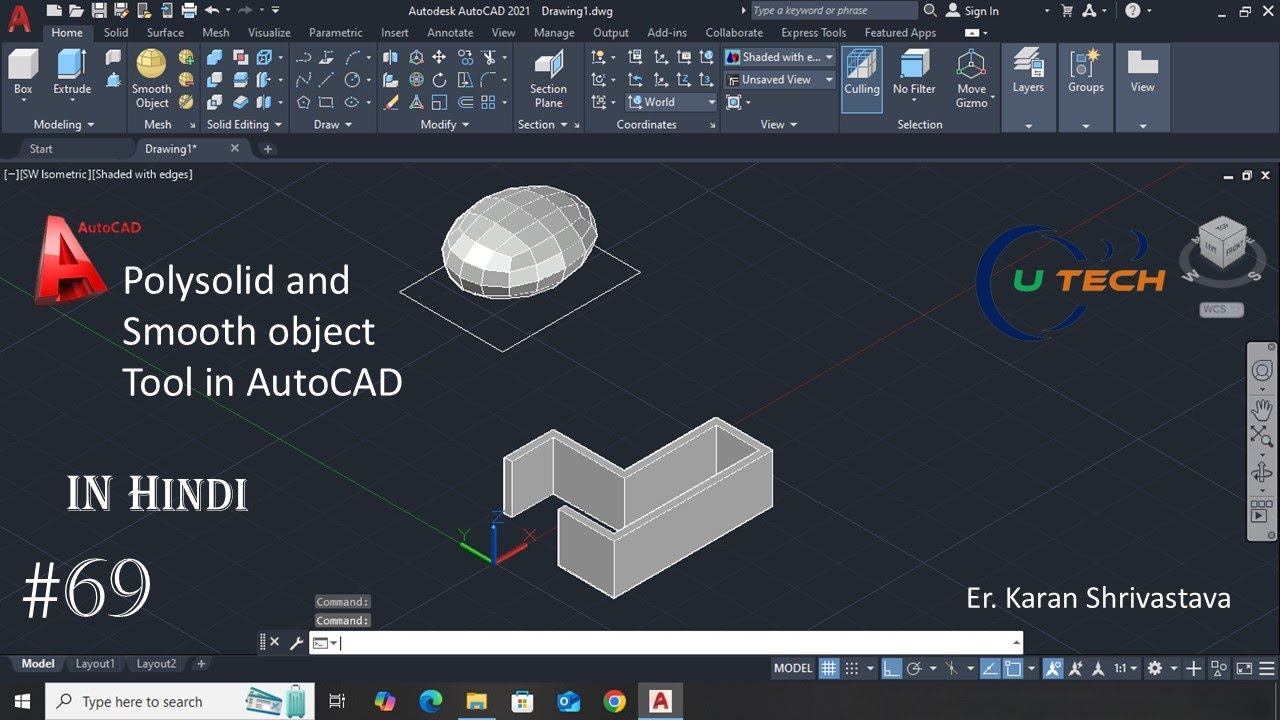The image size is (1280, 720).
Task: Click the Smooth Object mesh tool
Action: [152, 78]
